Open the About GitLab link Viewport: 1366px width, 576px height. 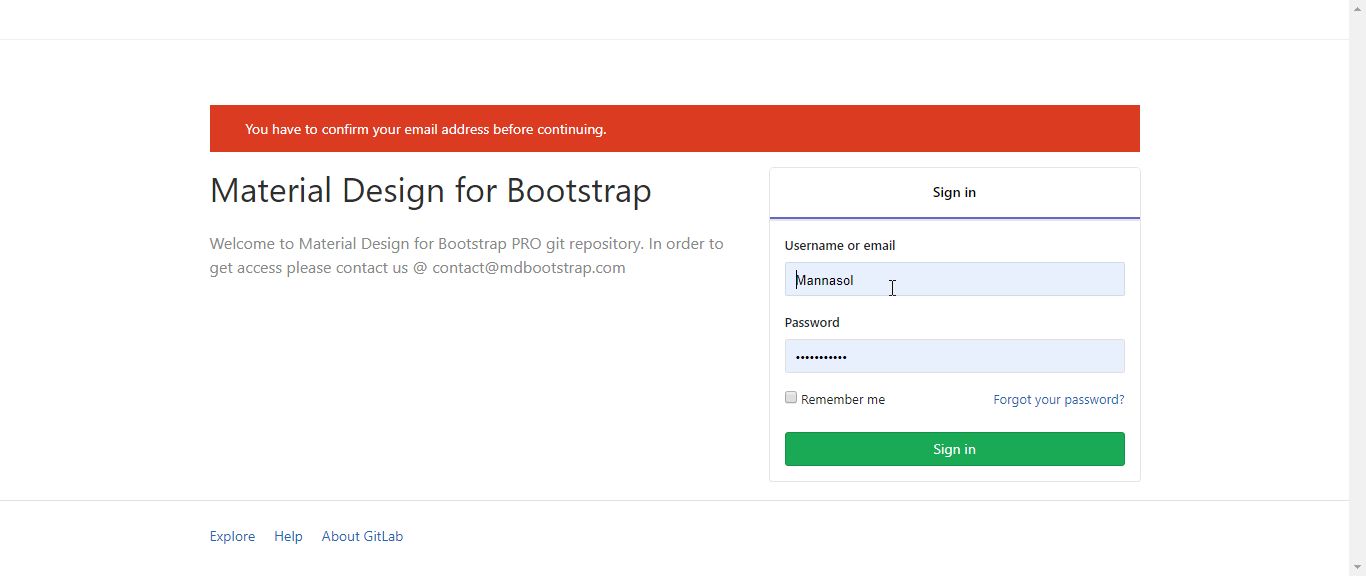(x=362, y=536)
